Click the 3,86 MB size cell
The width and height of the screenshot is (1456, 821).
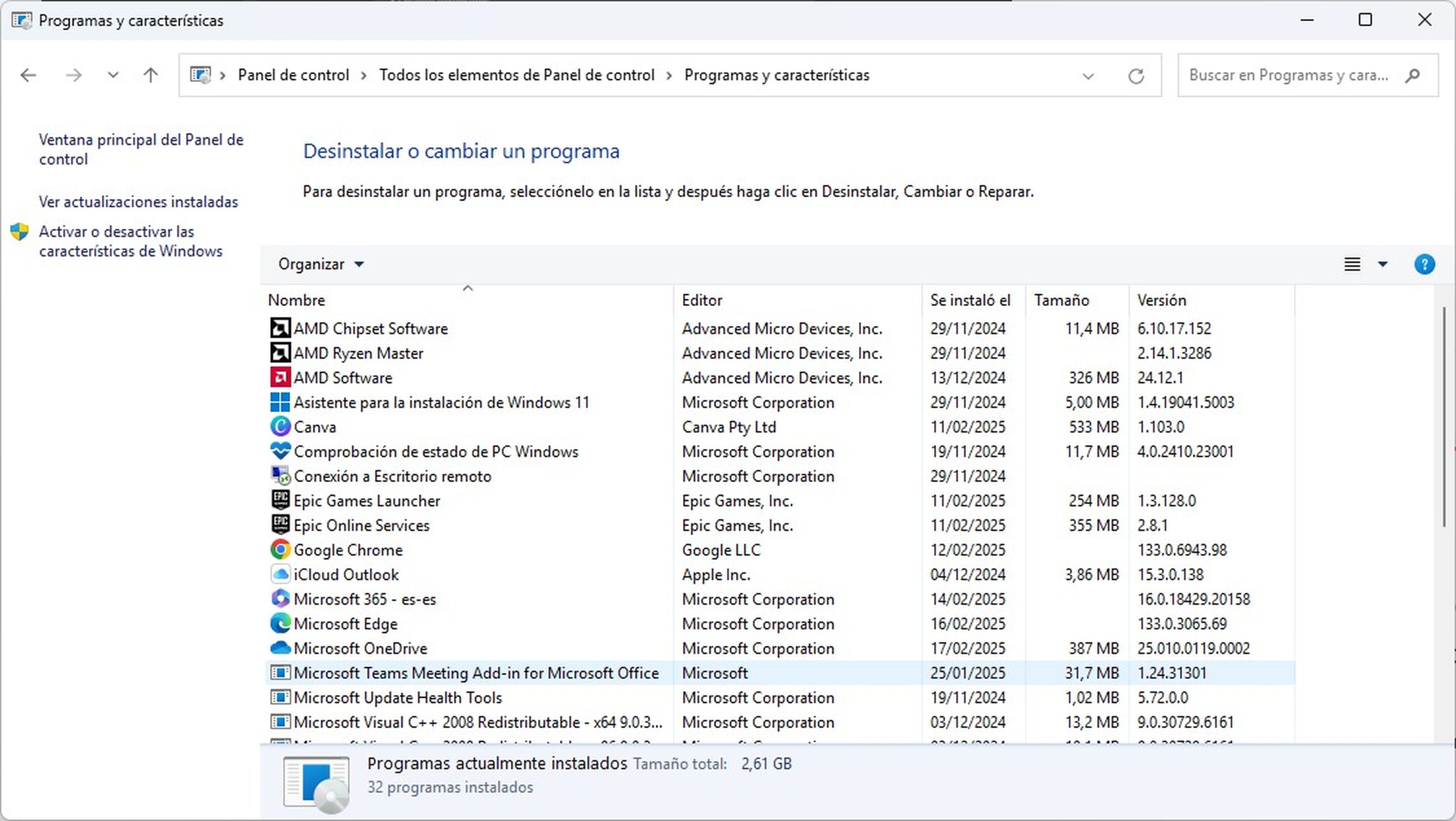[x=1092, y=574]
